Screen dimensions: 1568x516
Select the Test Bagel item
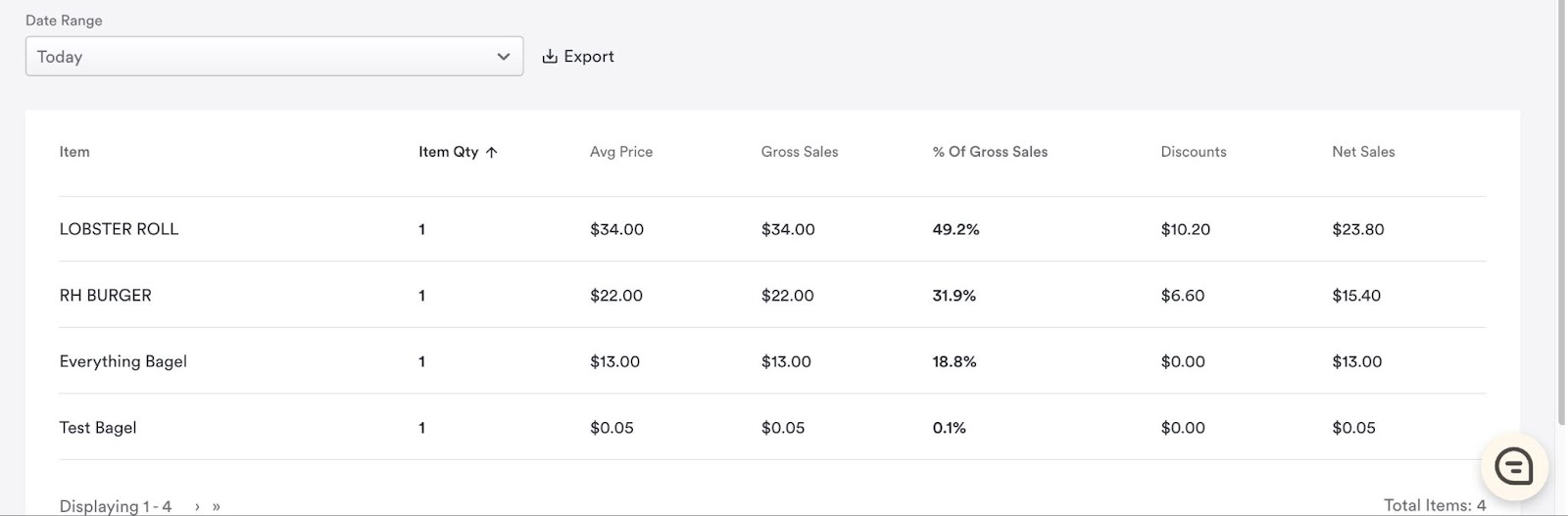click(x=98, y=428)
